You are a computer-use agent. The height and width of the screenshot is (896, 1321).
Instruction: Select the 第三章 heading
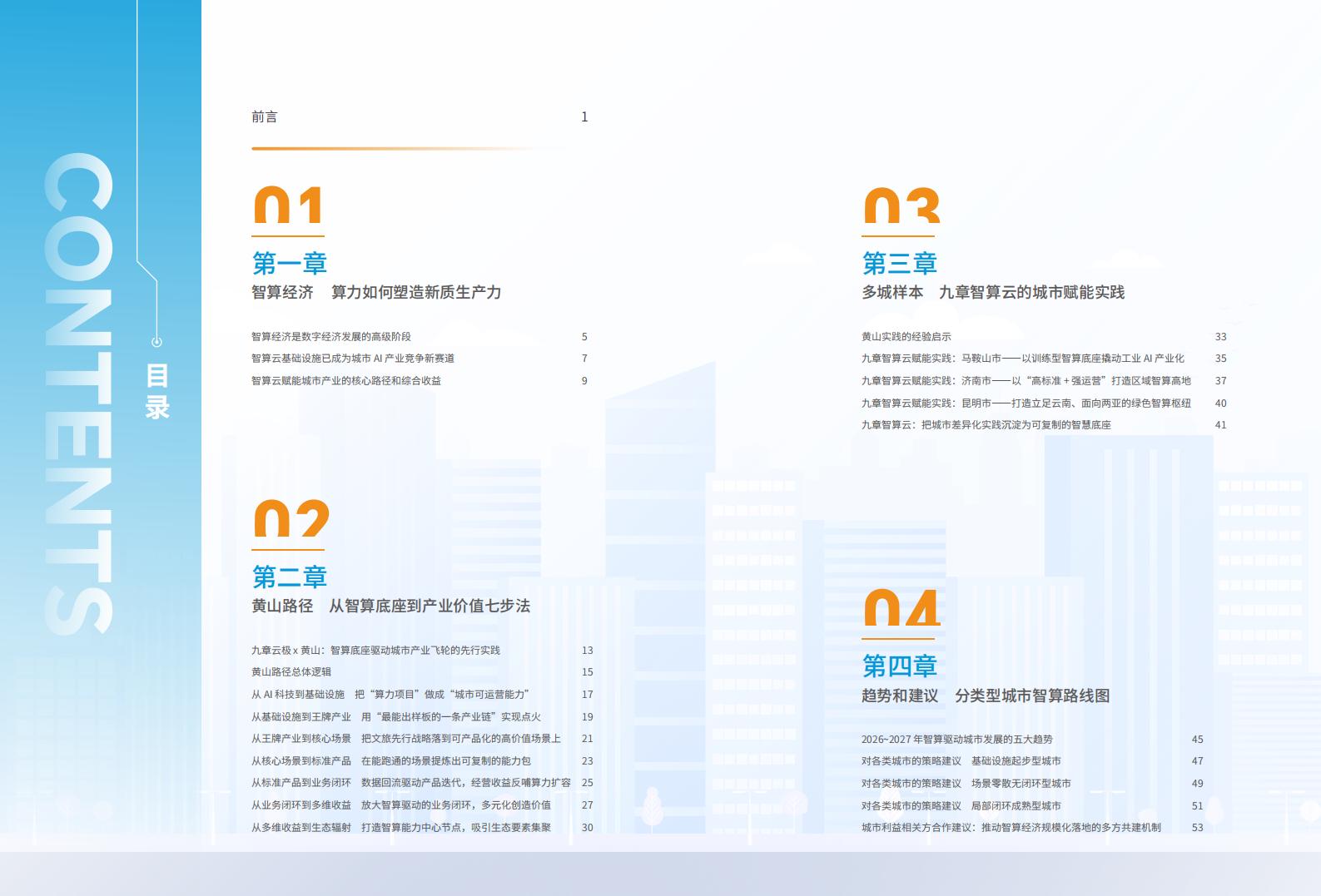900,264
